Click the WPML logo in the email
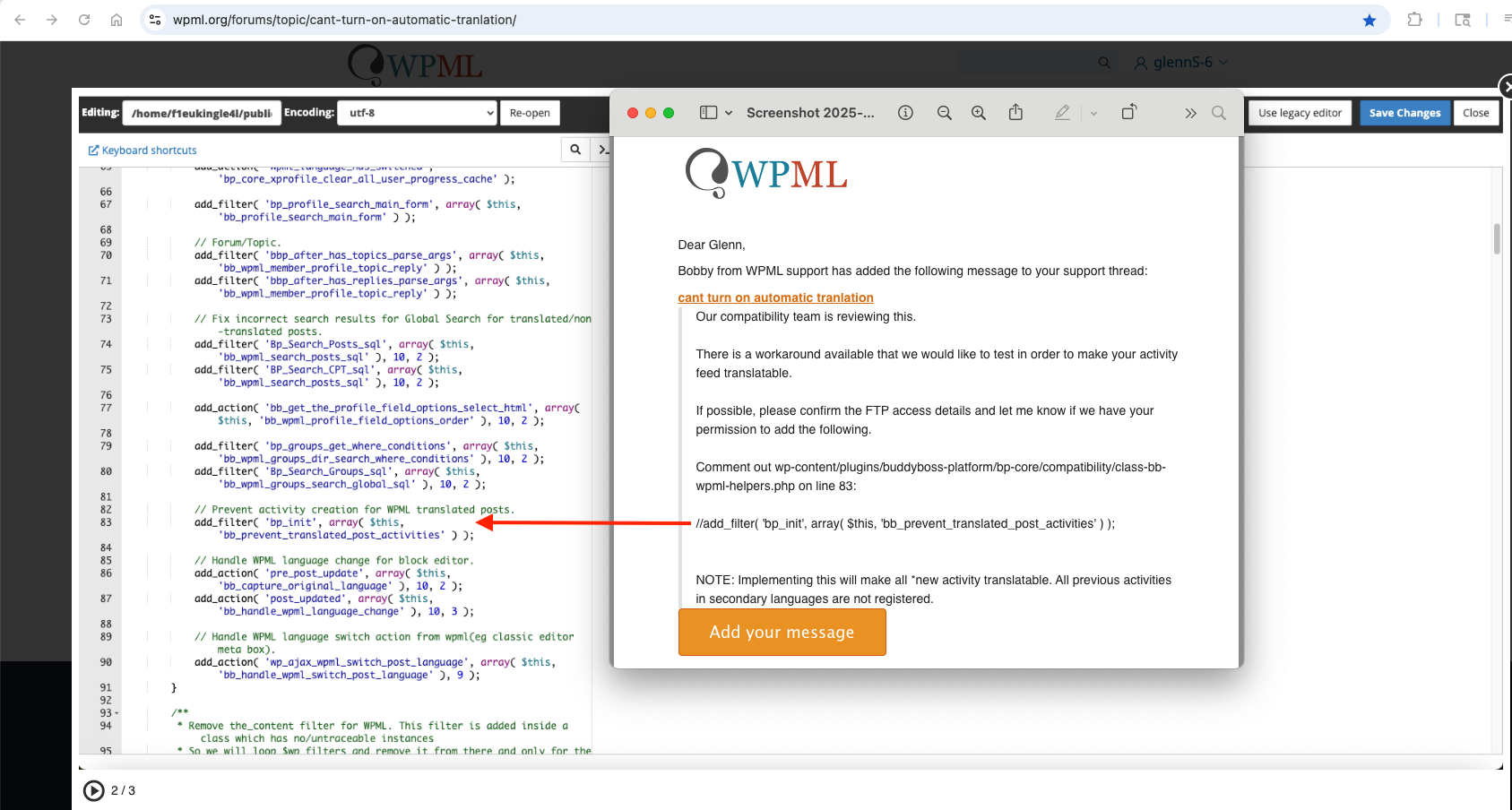 click(x=766, y=173)
